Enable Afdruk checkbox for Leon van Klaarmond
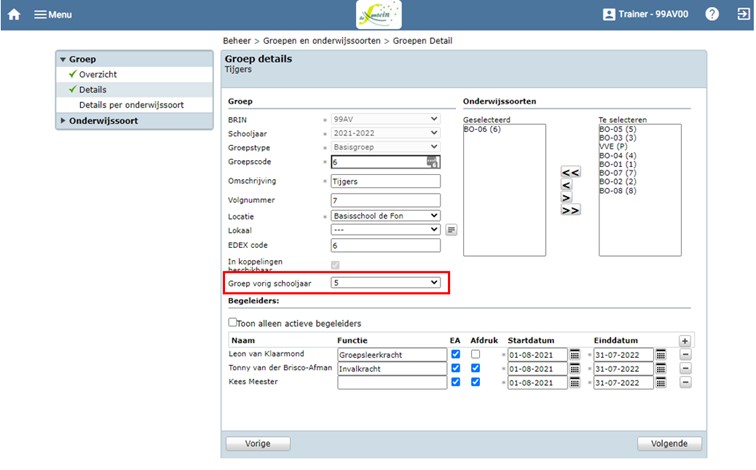The width and height of the screenshot is (756, 470). point(475,354)
